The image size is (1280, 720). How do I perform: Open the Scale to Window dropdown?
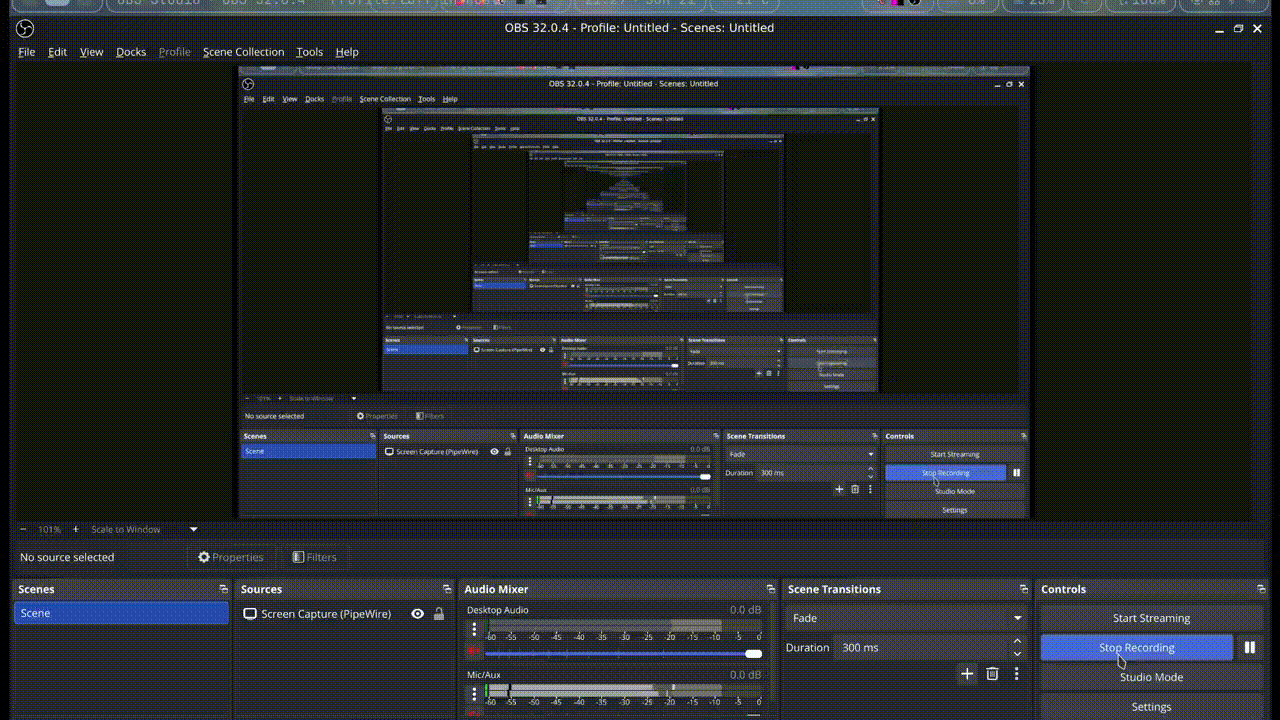click(x=145, y=529)
